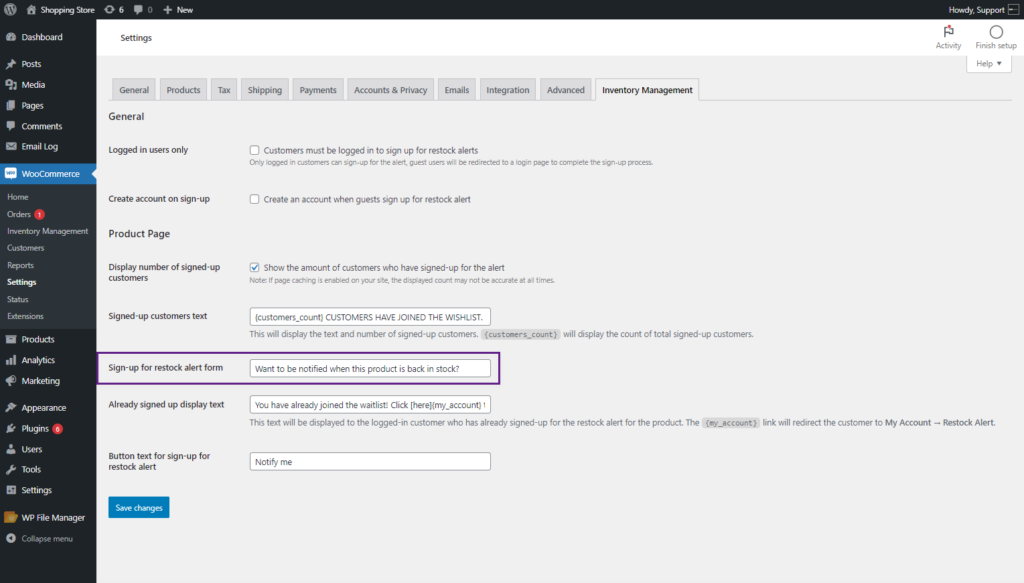Click the Pages icon in sidebar

11,105
